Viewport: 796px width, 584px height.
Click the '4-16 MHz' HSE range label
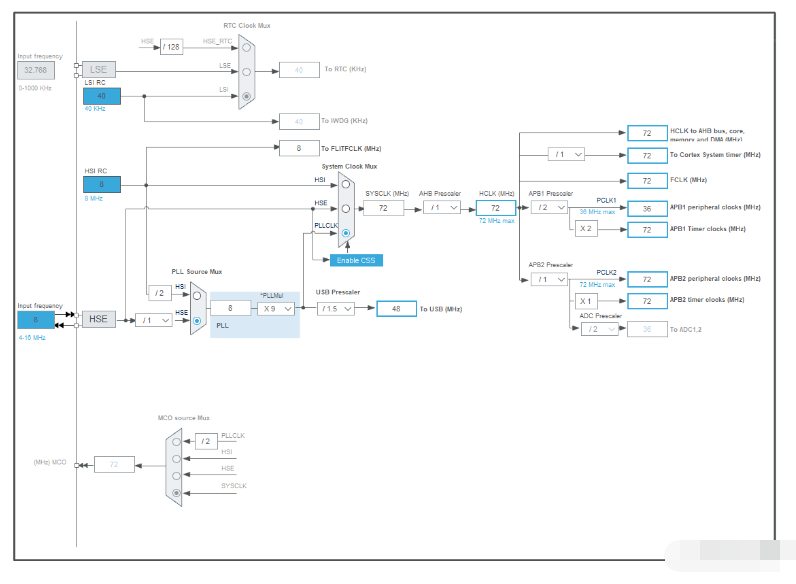32,337
